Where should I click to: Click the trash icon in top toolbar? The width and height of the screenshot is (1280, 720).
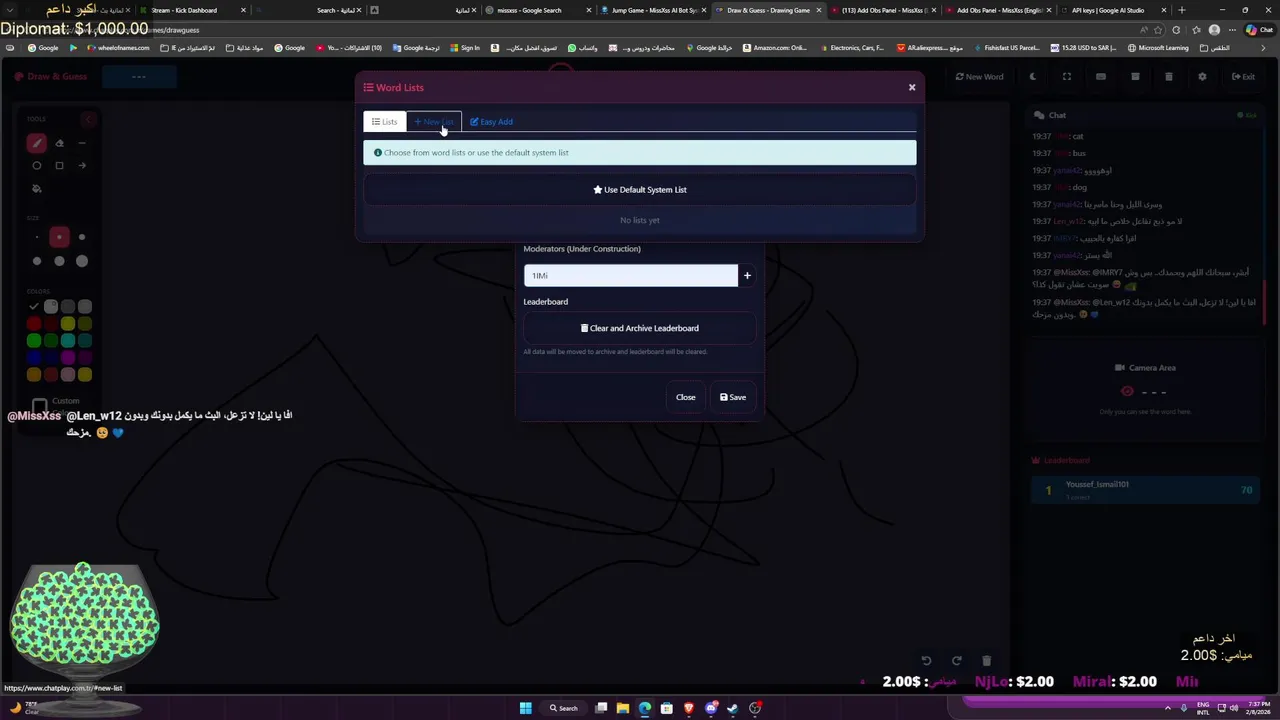(1168, 77)
